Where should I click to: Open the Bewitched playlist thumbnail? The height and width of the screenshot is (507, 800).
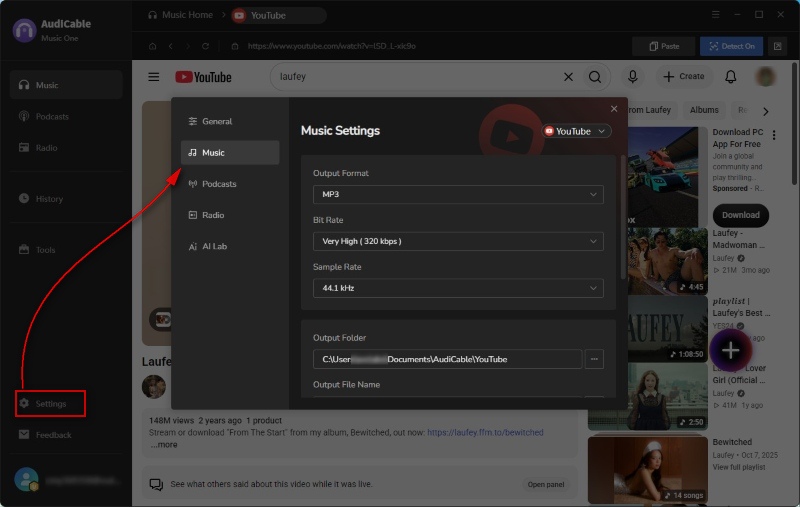(x=647, y=469)
